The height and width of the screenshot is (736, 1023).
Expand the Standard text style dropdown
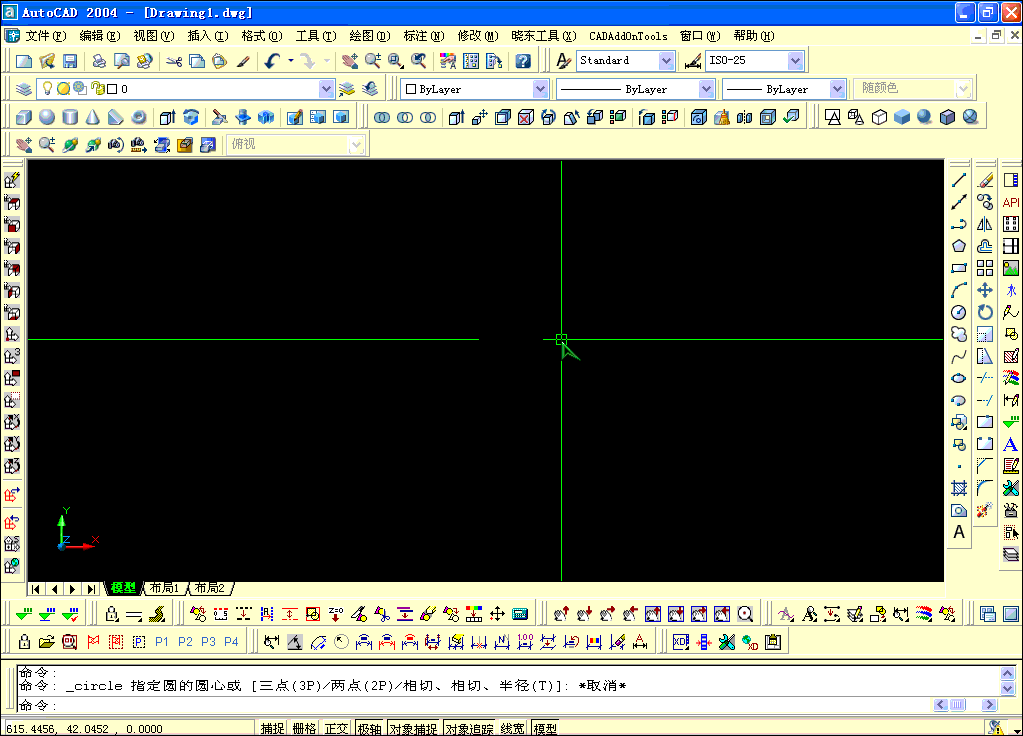(x=667, y=61)
